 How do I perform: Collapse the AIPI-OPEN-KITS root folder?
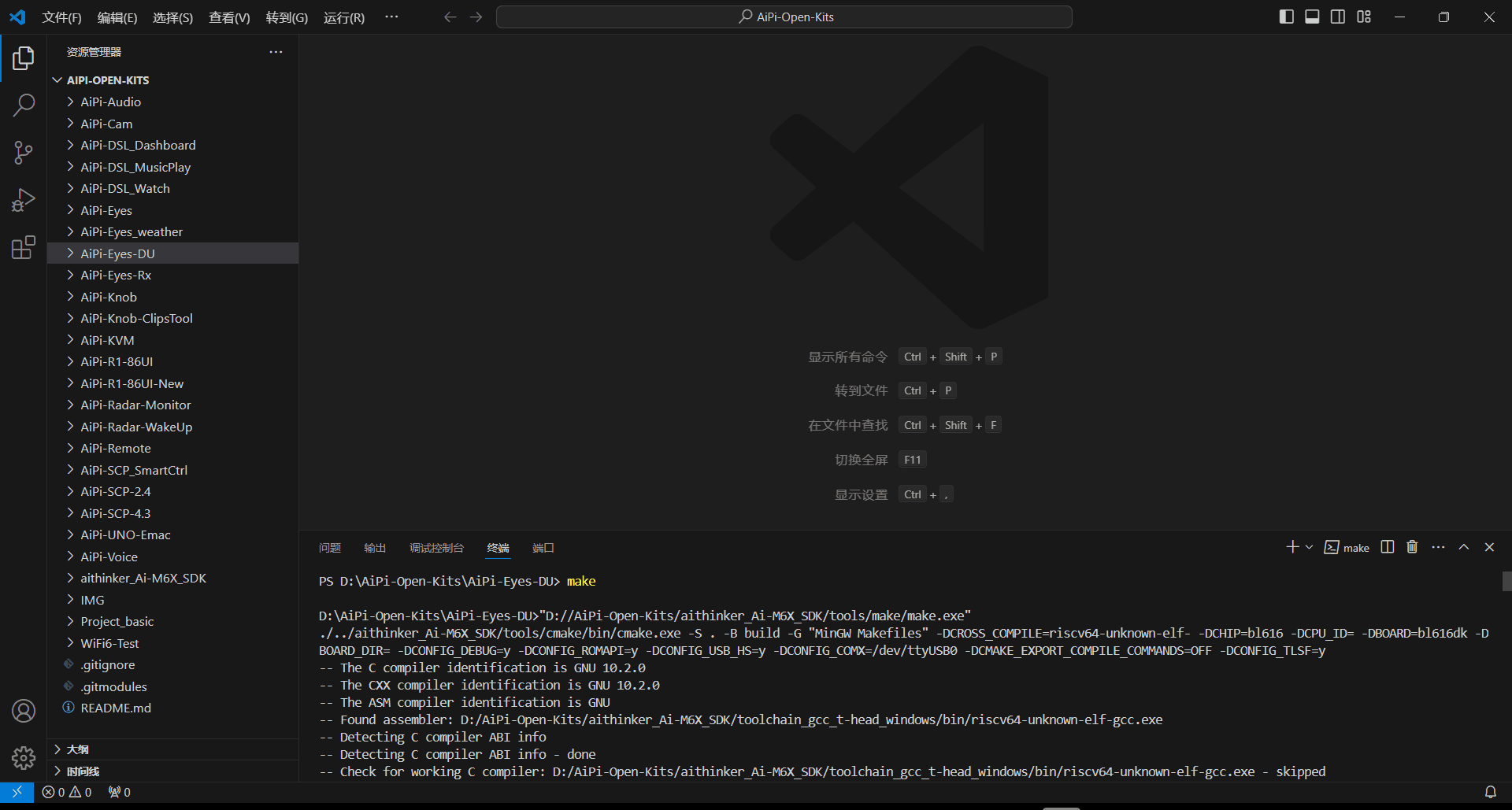coord(173,80)
